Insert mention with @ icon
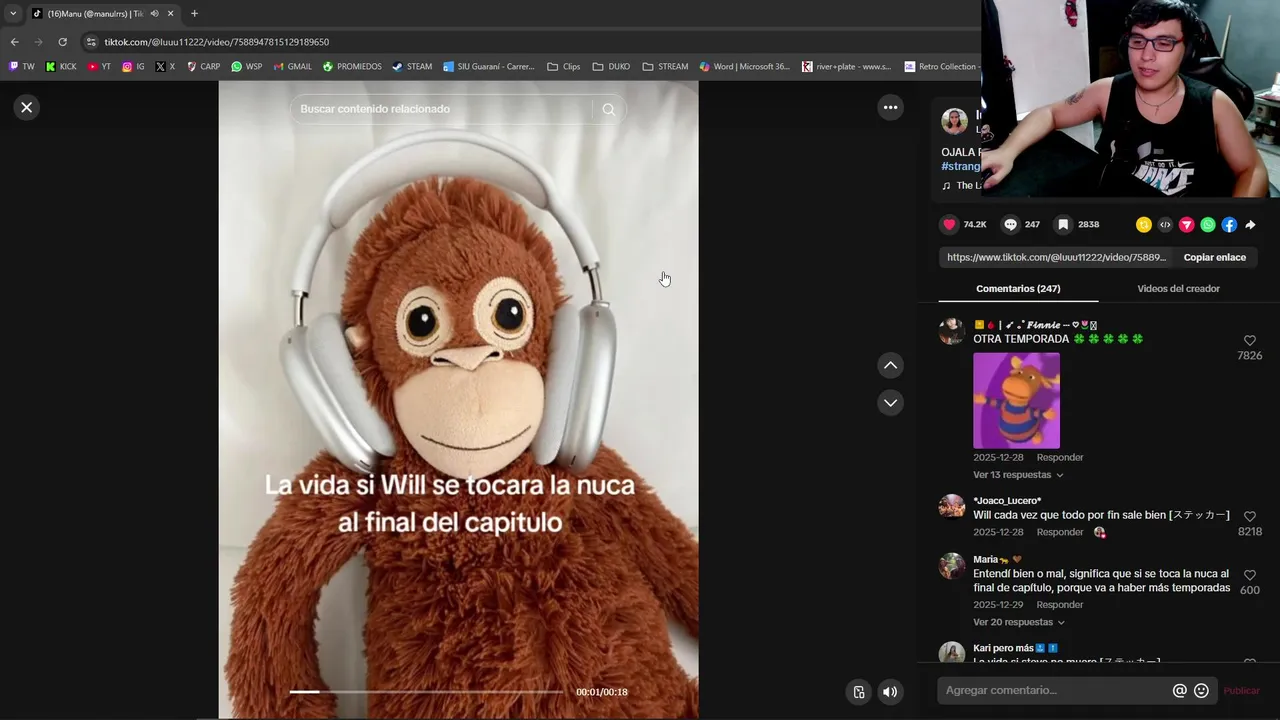 pos(1179,690)
